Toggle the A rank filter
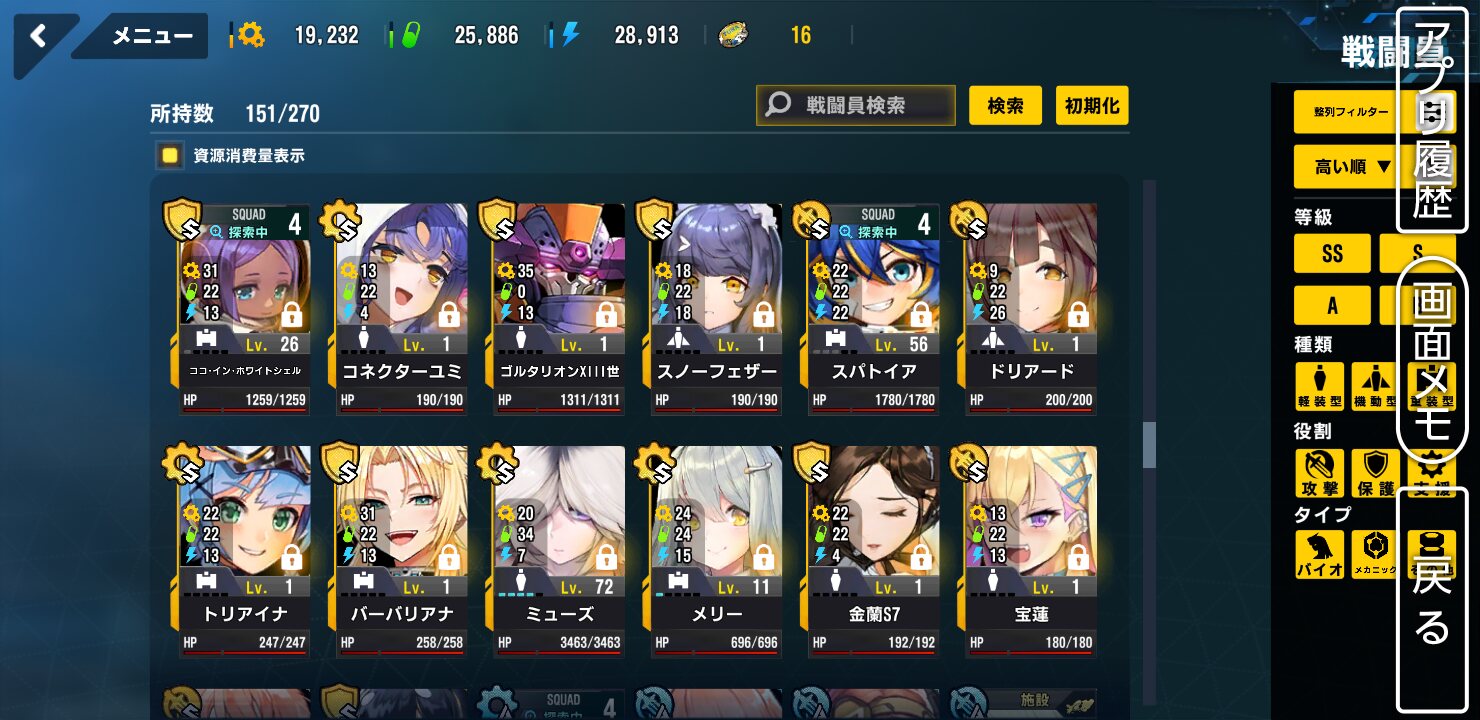The image size is (1480, 720). [1332, 305]
